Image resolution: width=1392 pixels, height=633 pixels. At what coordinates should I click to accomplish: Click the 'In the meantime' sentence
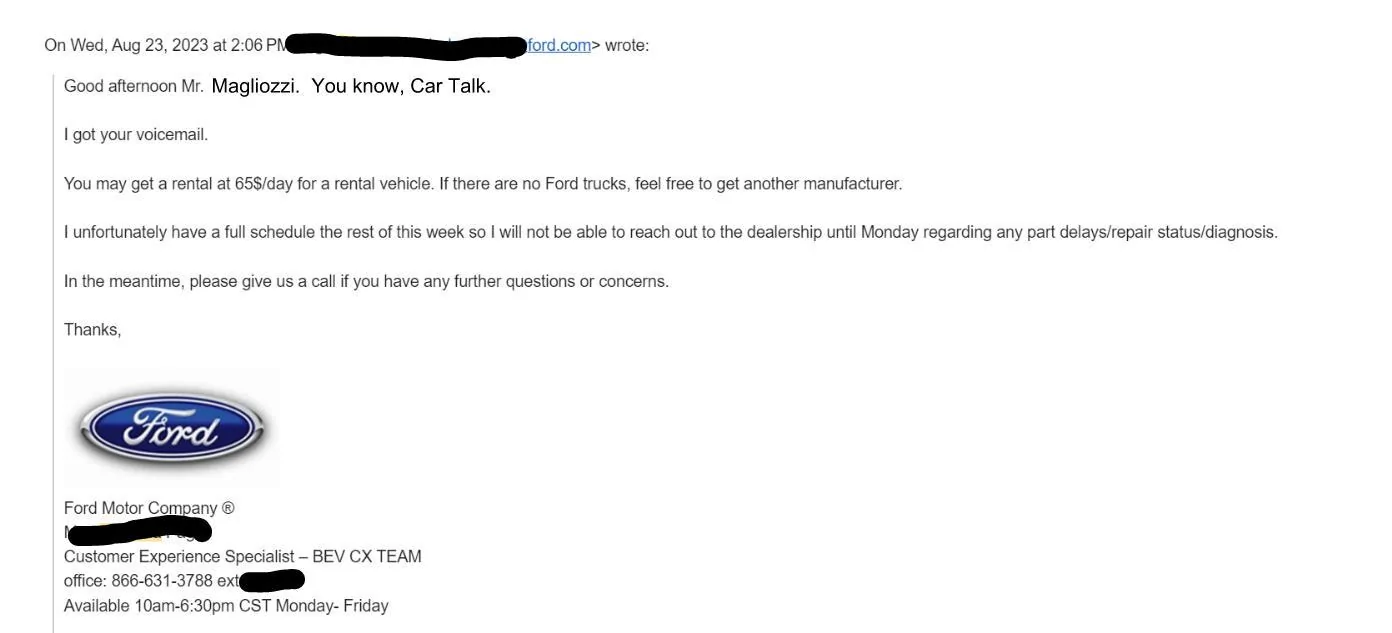[x=366, y=281]
